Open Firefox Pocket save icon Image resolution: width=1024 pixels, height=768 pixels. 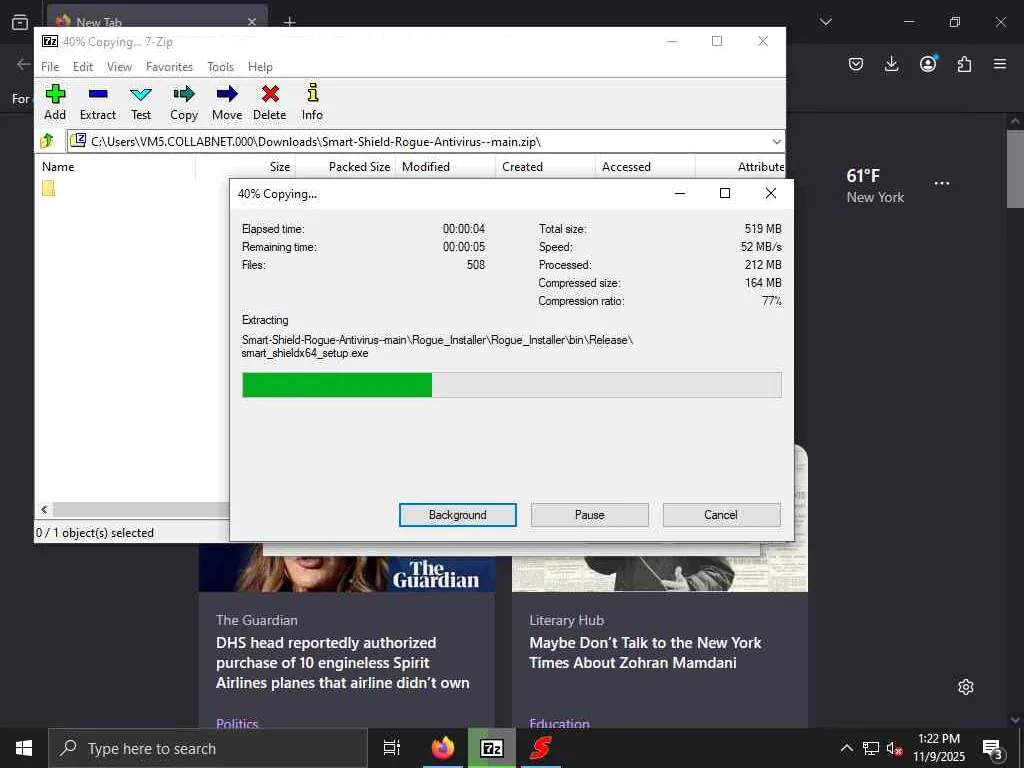click(856, 64)
